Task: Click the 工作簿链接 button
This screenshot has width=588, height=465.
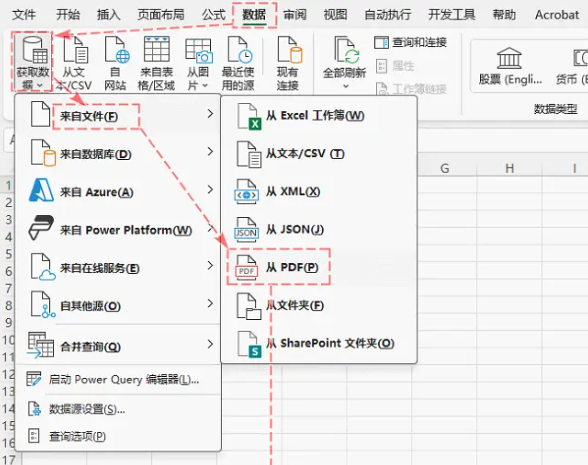Action: coord(411,89)
